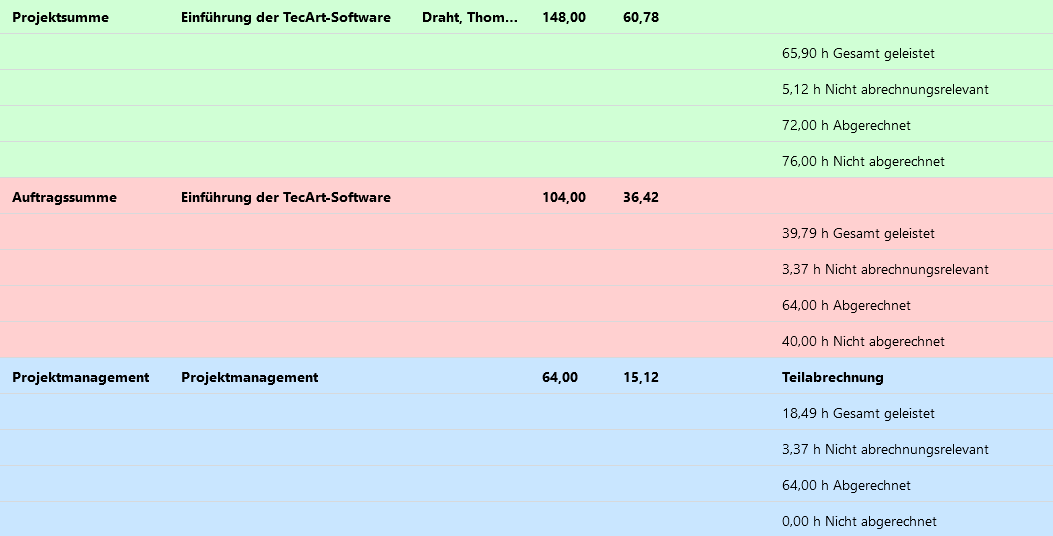Click Einführung der TecArt-Software in Auftragssumme row
1053x536 pixels.
(x=285, y=197)
